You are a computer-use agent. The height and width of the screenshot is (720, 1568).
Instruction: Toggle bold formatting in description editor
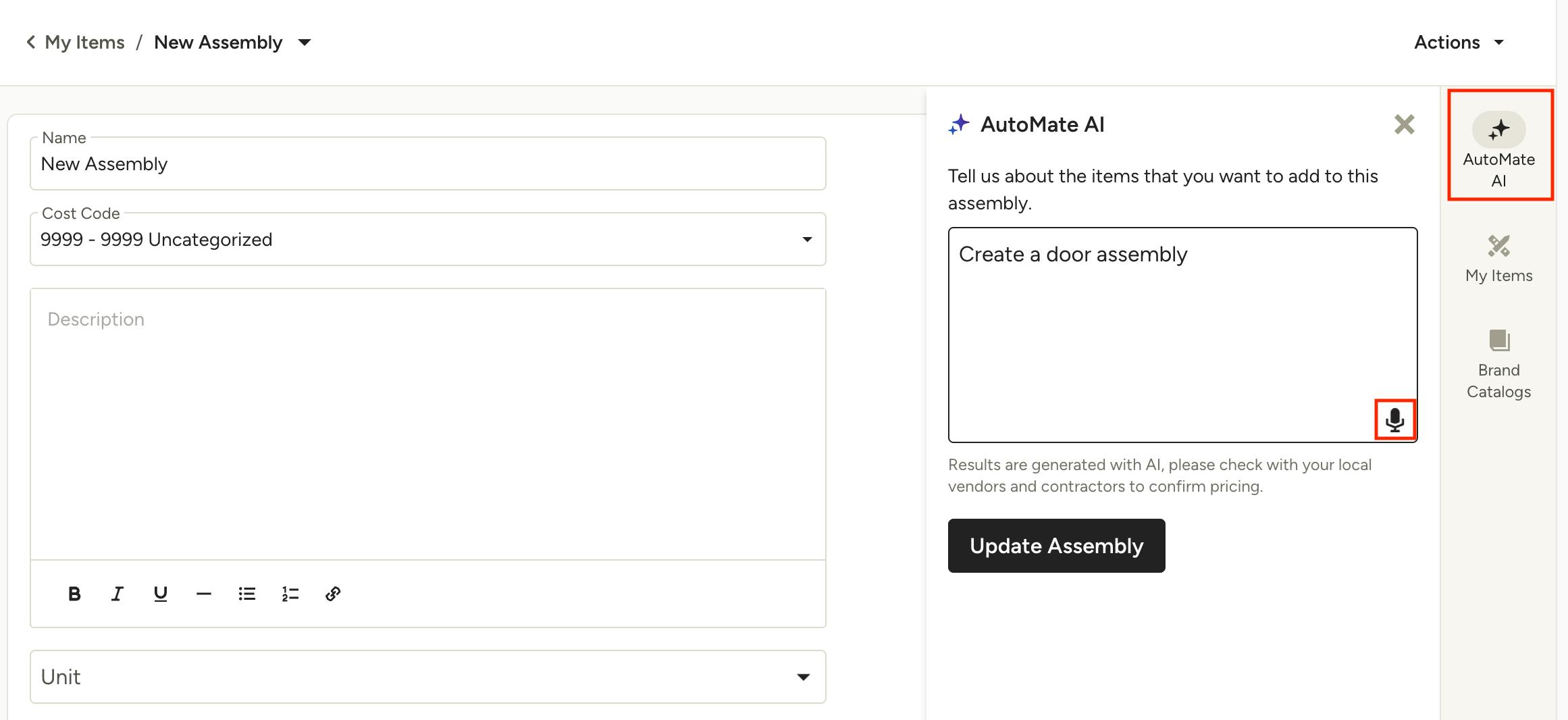(74, 594)
